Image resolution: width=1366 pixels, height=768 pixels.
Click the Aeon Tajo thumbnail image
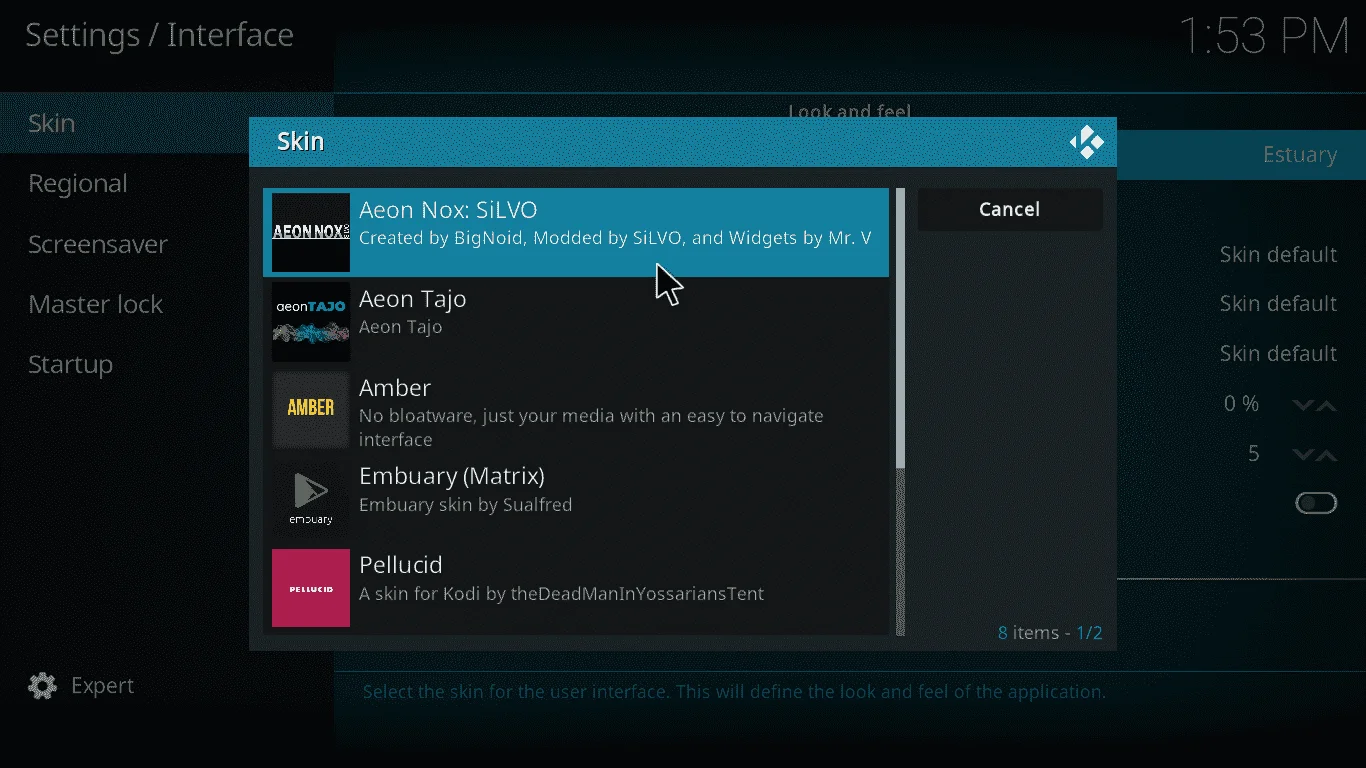[x=311, y=321]
